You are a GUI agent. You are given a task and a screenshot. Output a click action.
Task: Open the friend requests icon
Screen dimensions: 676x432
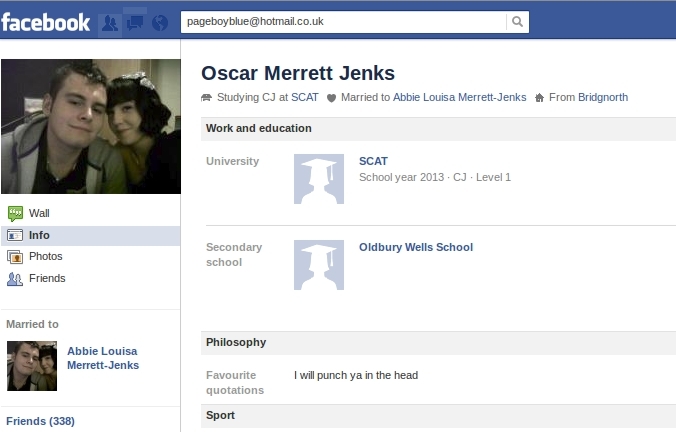110,23
